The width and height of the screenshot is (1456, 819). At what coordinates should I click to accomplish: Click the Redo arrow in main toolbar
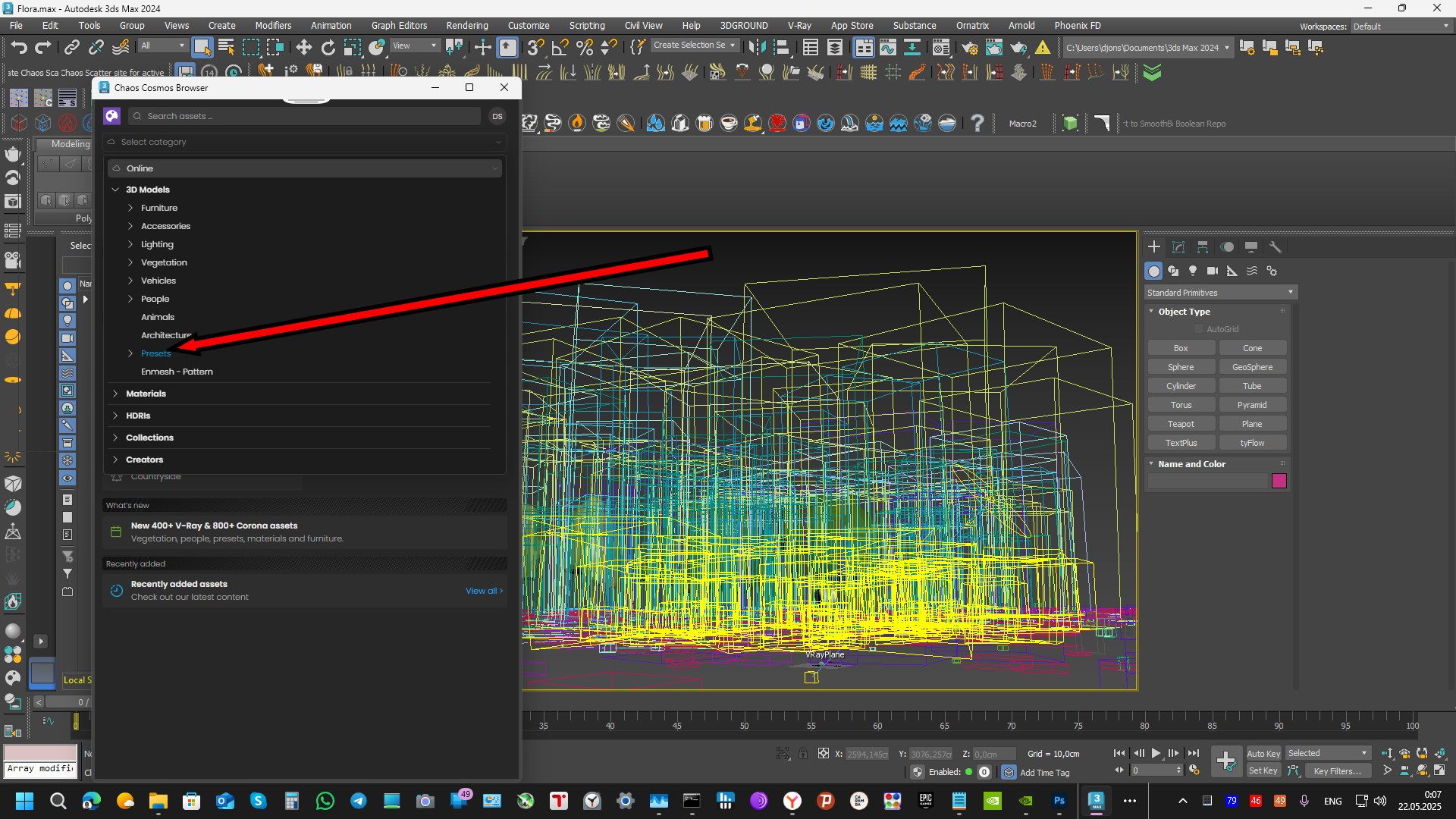coord(43,47)
